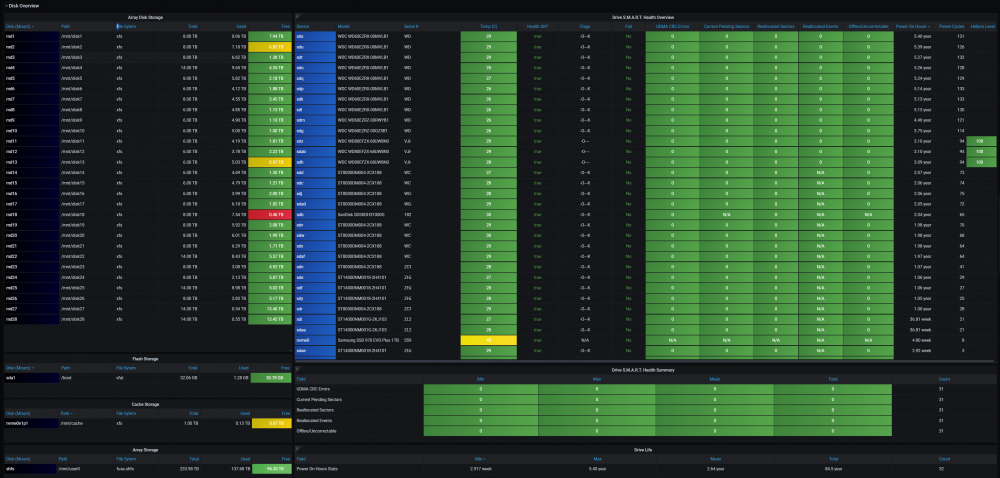Select the yellow temperature cell for nvme0
1000x478 pixels.
point(489,340)
